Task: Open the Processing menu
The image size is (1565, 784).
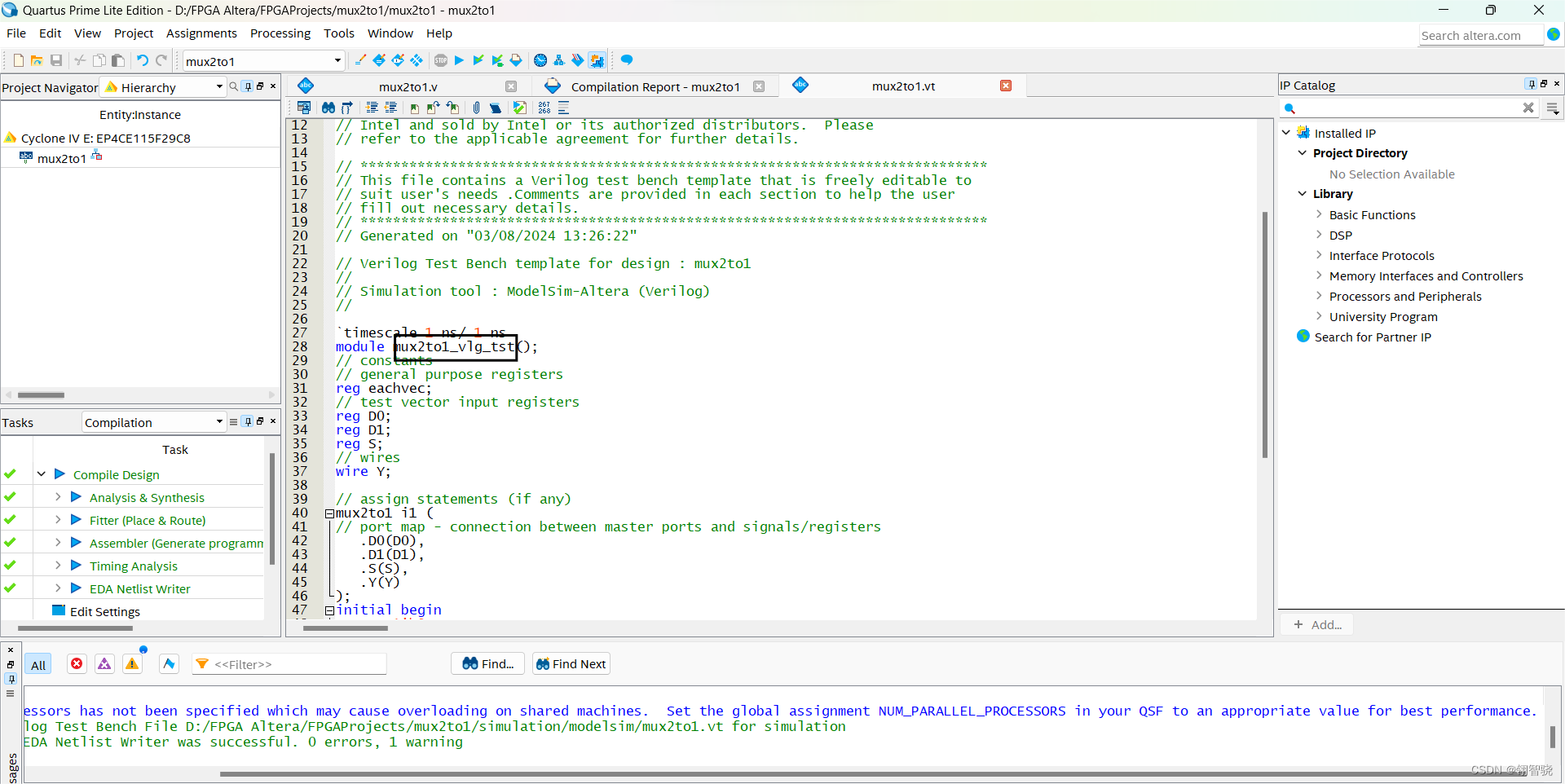Action: pyautogui.click(x=280, y=33)
